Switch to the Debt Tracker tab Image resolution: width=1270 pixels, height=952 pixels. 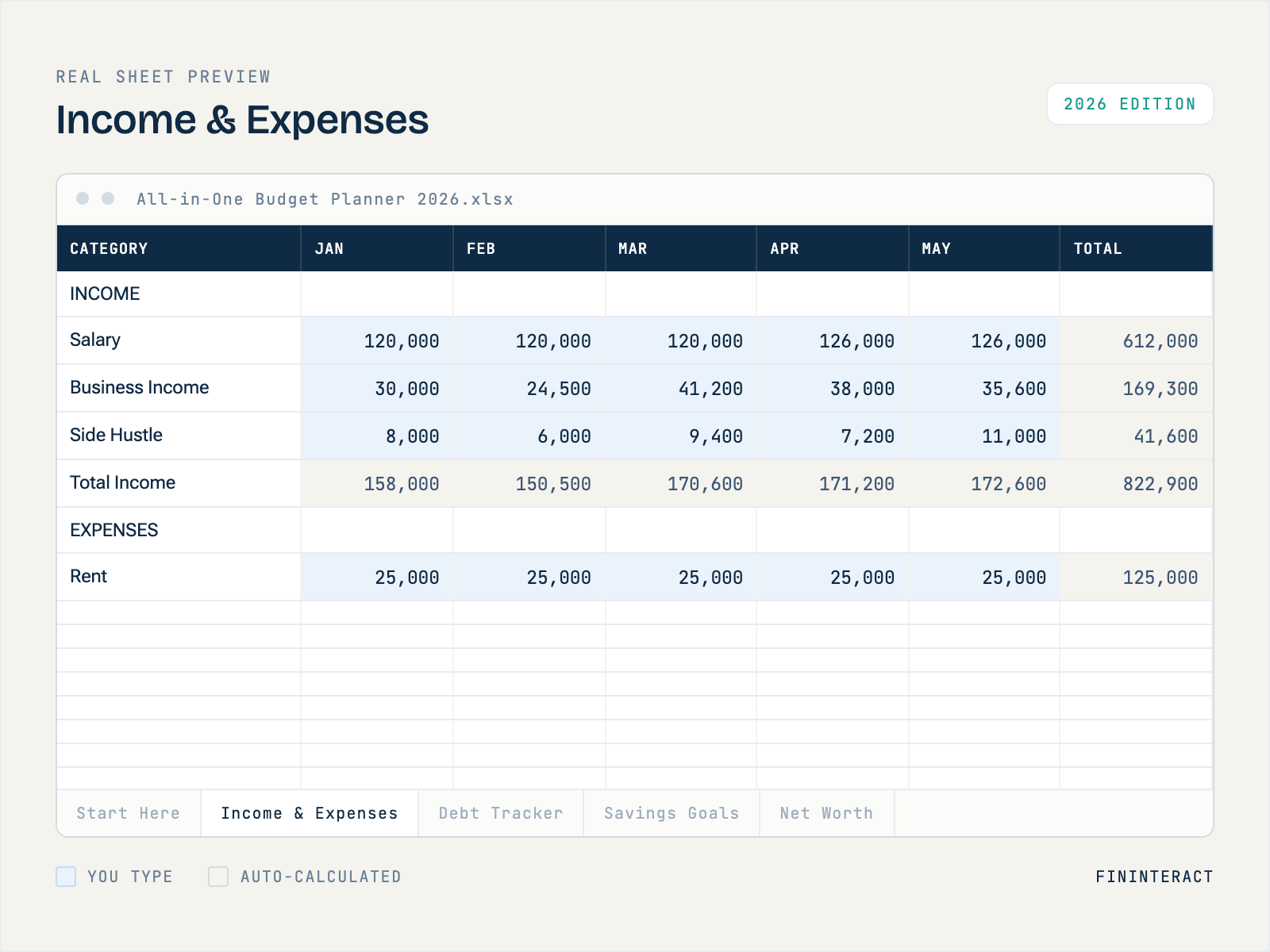[x=501, y=813]
